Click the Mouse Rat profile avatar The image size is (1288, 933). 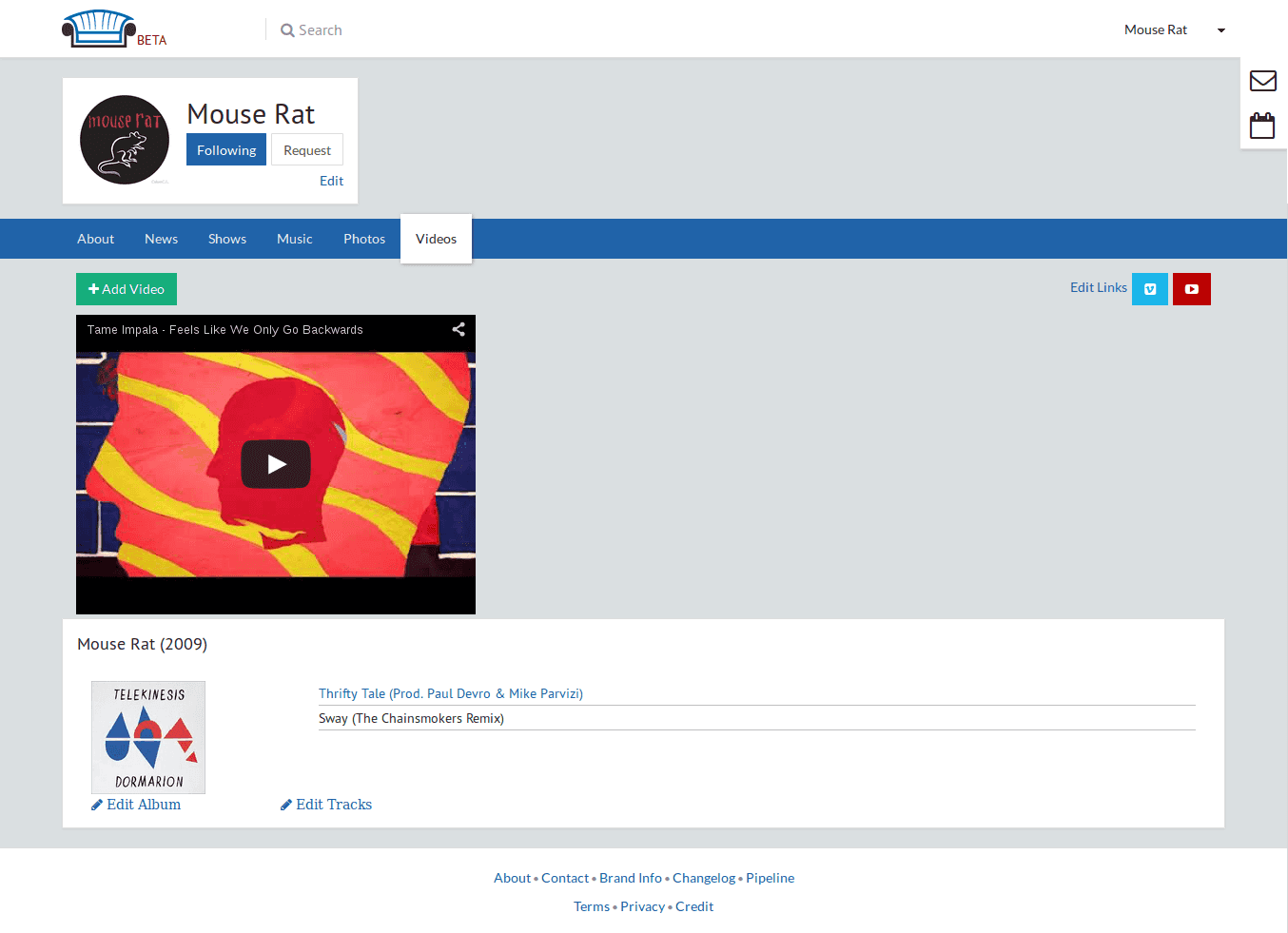tap(125, 140)
